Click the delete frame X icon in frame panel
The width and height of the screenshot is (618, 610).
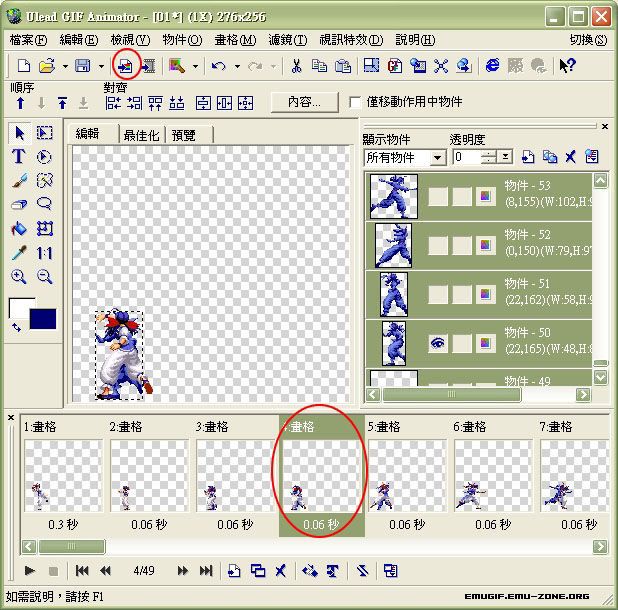(280, 571)
